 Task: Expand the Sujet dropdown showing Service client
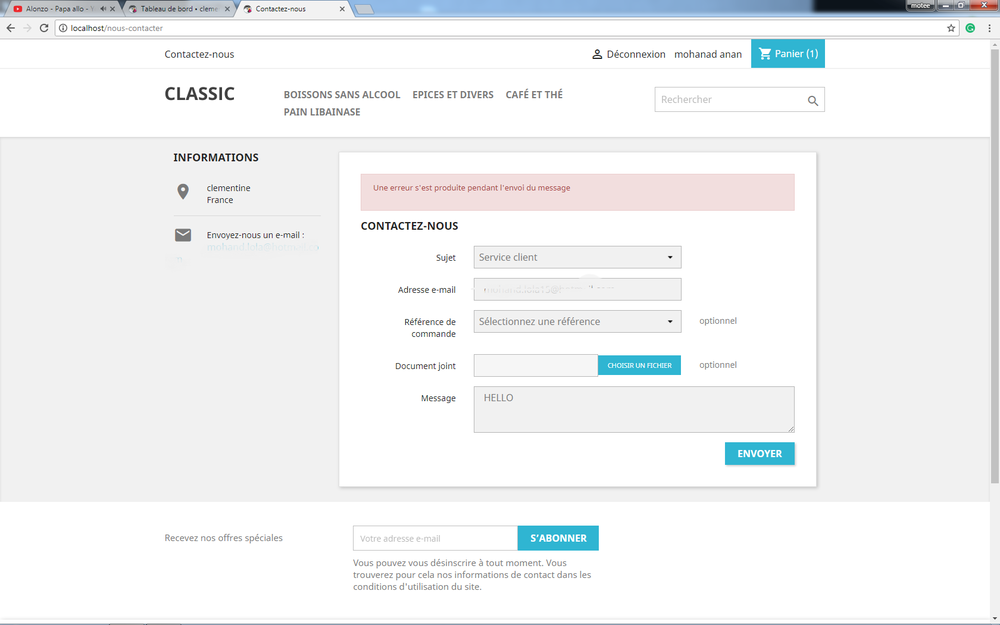tap(577, 257)
